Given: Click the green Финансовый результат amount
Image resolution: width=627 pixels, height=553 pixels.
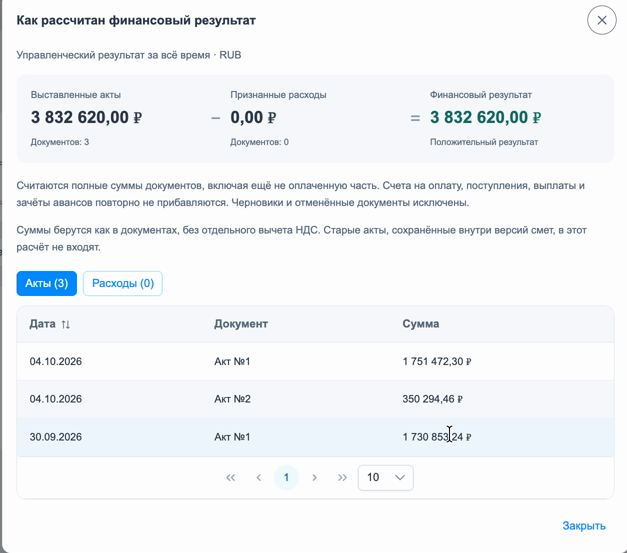Looking at the screenshot, I should 486,118.
